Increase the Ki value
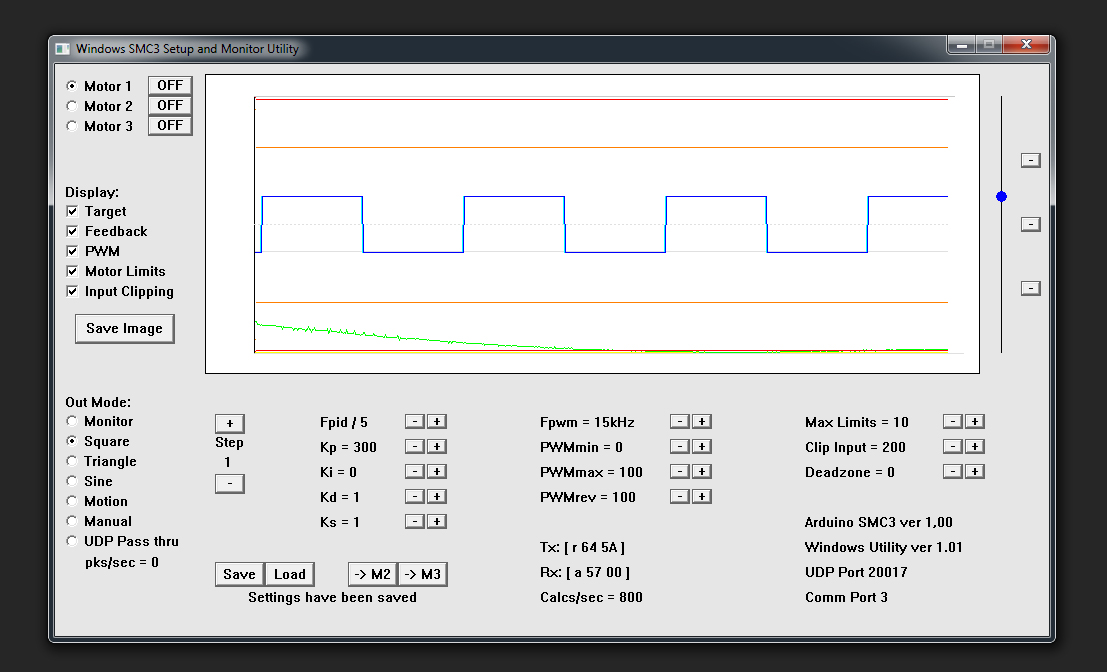1107x672 pixels. tap(437, 472)
